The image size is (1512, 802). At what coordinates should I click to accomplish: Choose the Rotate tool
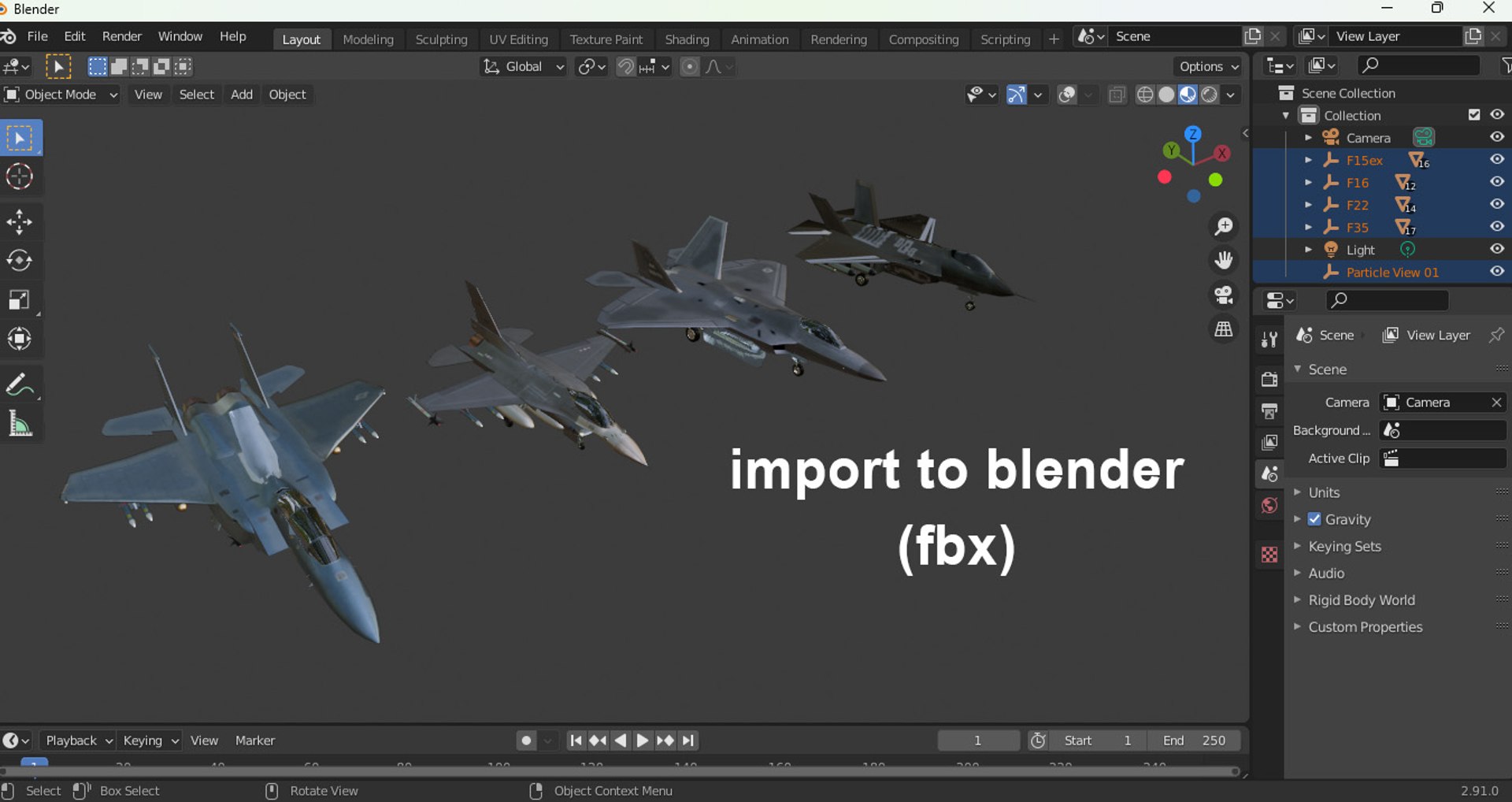pos(20,261)
